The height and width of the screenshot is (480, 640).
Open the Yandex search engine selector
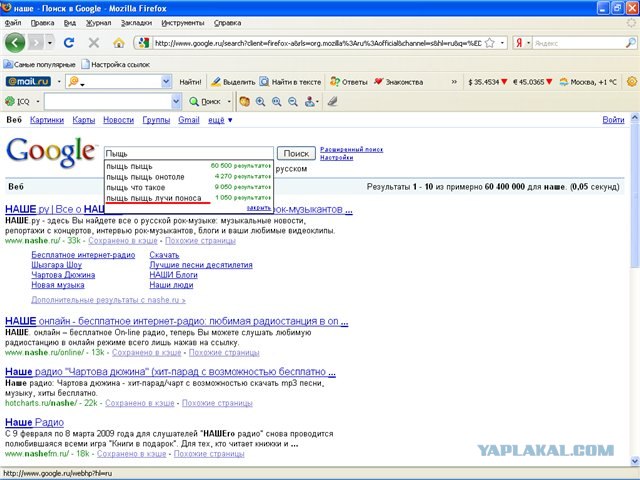(522, 43)
